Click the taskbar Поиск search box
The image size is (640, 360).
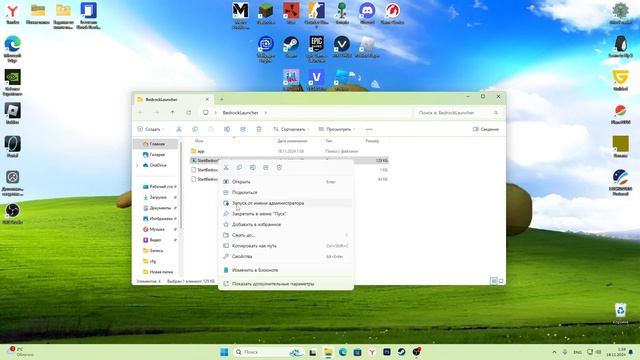pyautogui.click(x=268, y=352)
